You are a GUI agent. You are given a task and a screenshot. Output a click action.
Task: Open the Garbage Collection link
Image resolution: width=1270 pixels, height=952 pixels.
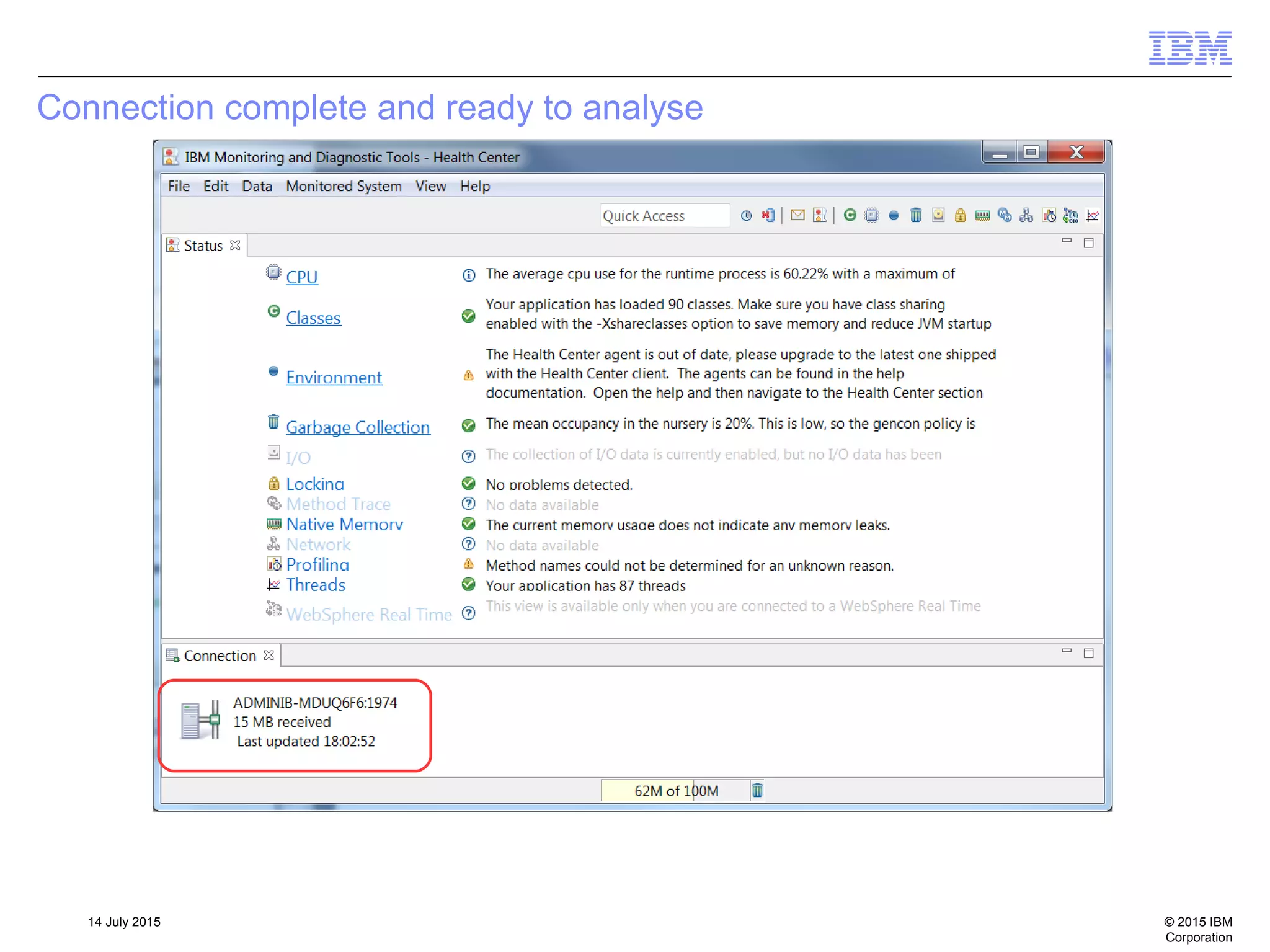(x=358, y=427)
